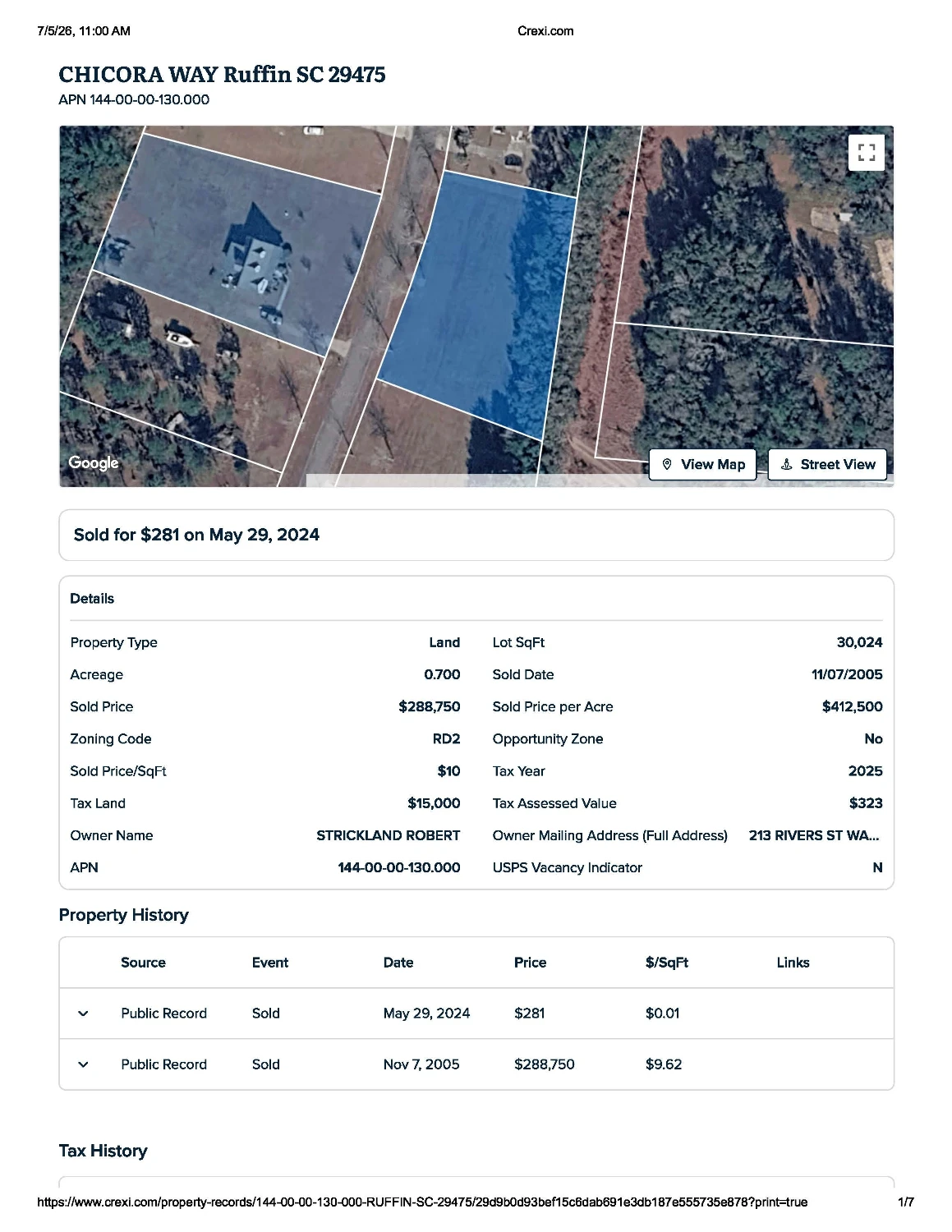Click the Opportunity Zone value No
The image size is (952, 1232).
(x=873, y=739)
